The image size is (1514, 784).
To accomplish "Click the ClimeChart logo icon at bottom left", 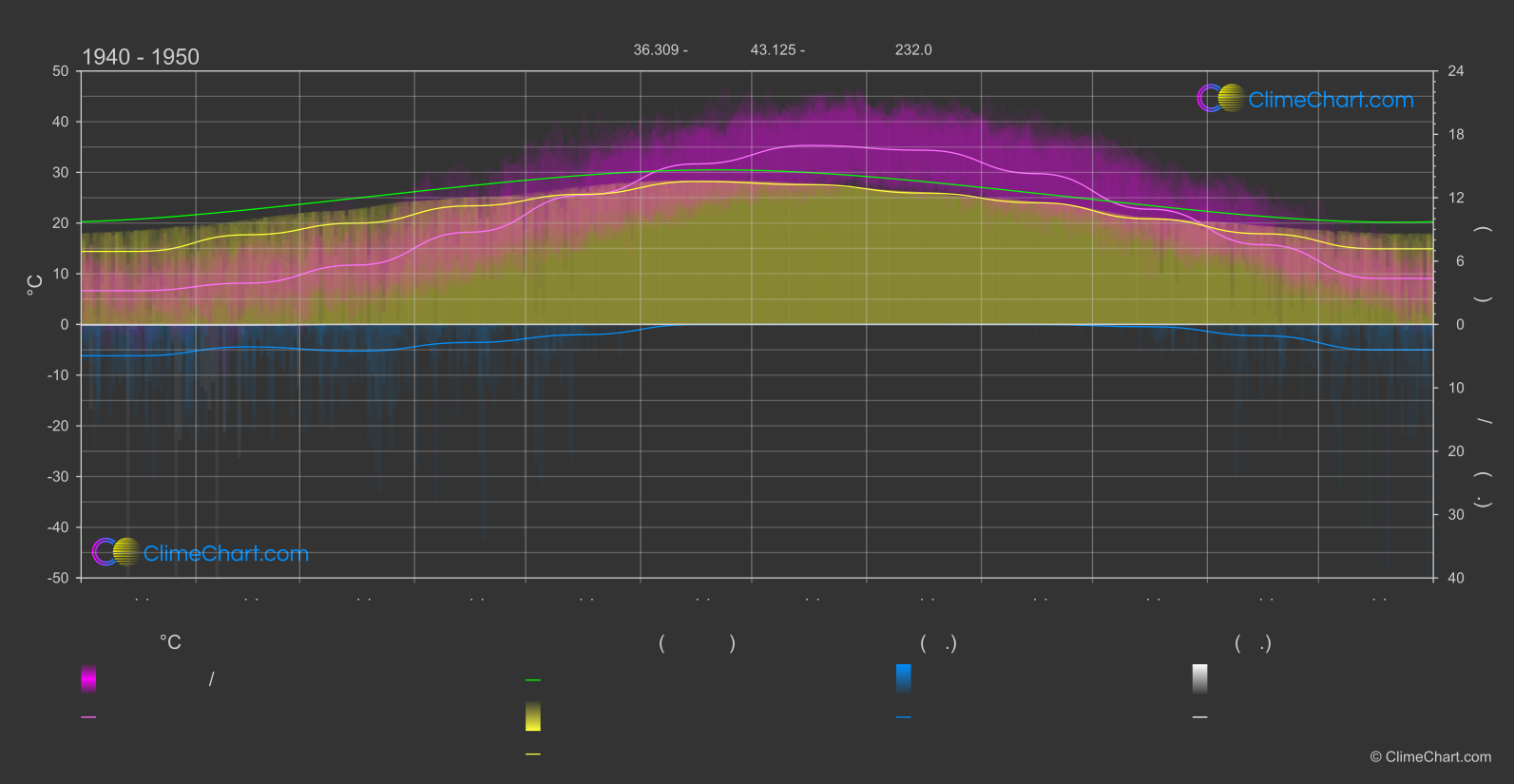I will 117,551.
